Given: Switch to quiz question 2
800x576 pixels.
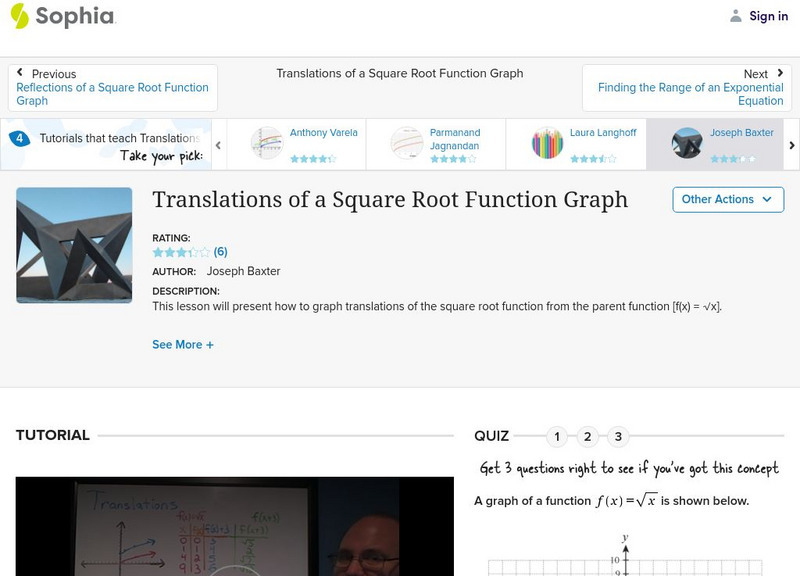Looking at the screenshot, I should [587, 436].
